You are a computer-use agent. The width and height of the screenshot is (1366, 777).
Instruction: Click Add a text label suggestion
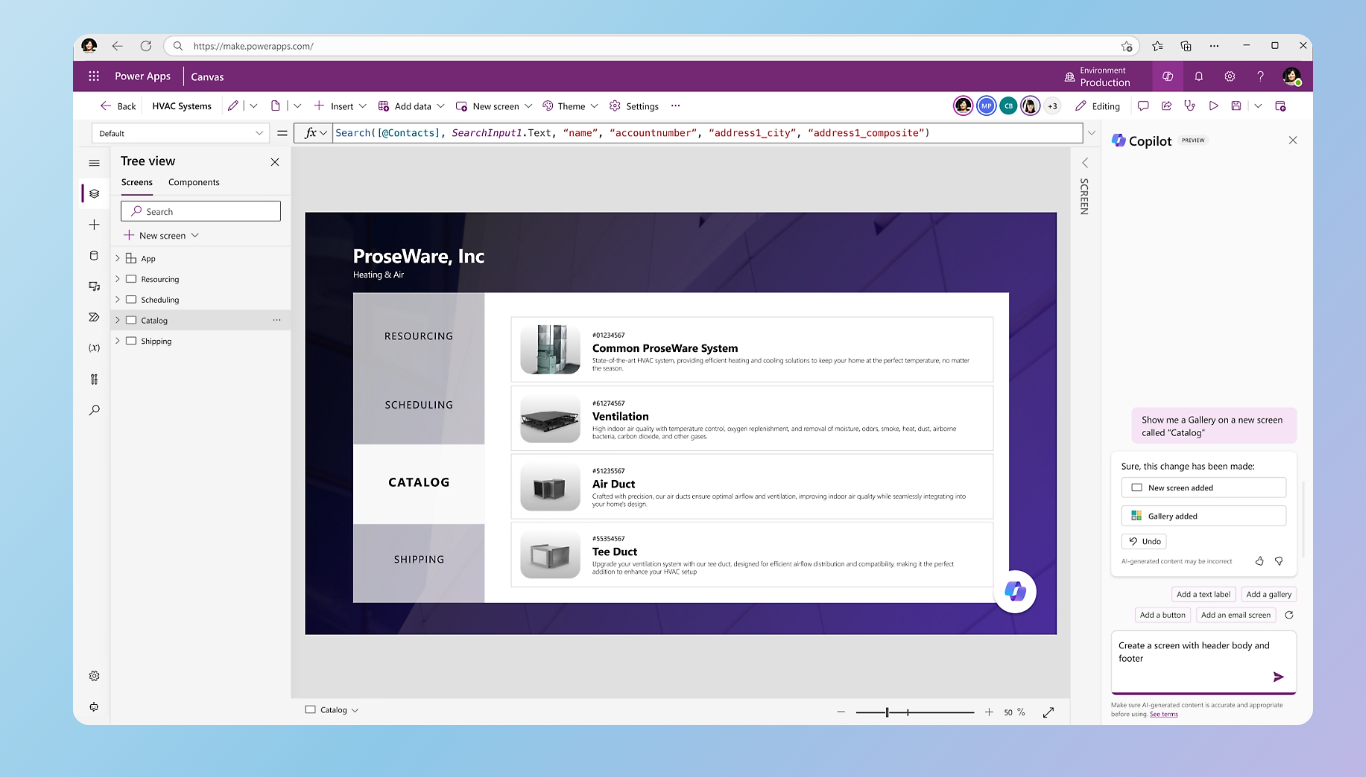click(x=1203, y=594)
